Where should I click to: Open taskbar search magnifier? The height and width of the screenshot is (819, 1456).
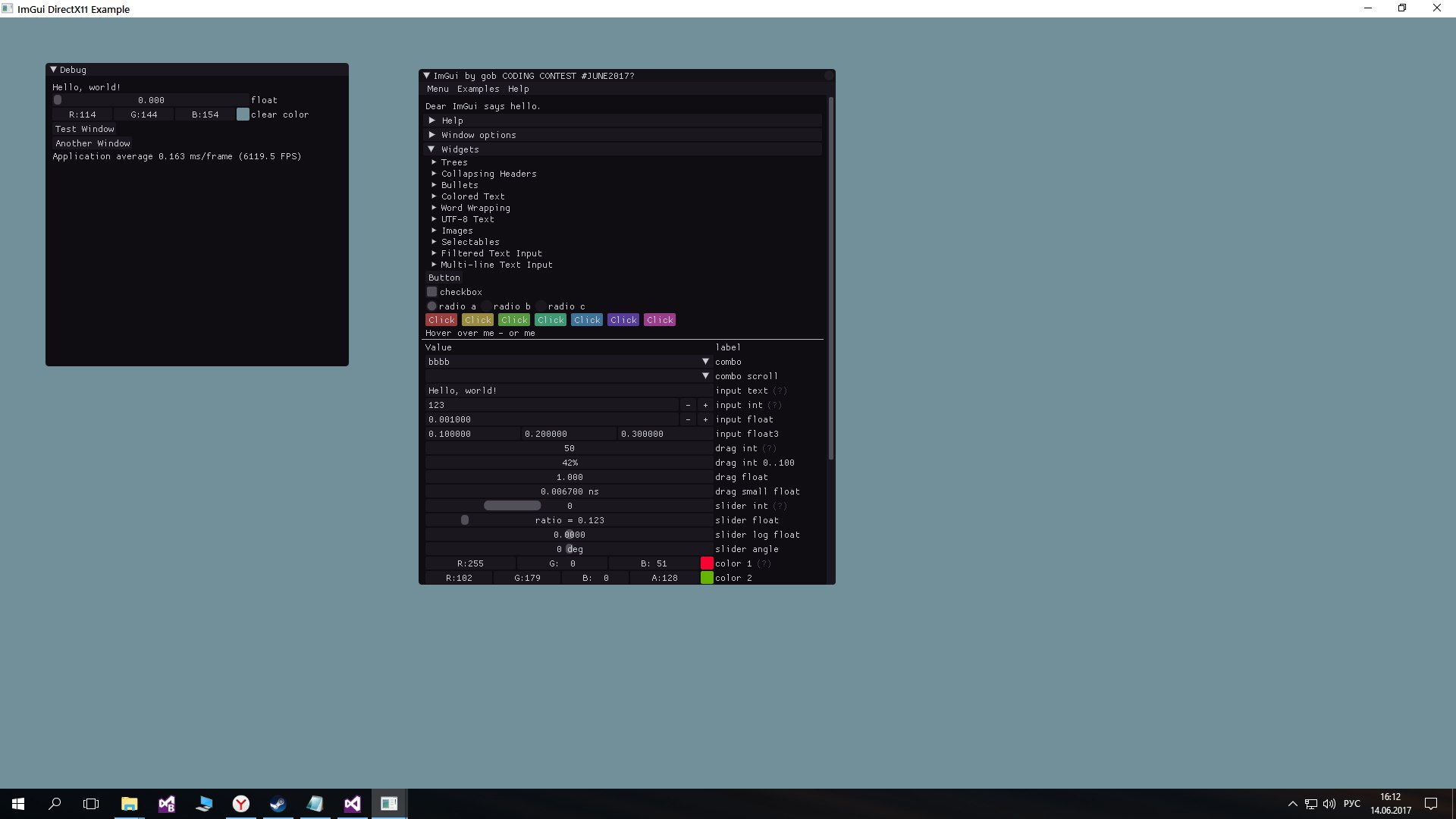[55, 804]
